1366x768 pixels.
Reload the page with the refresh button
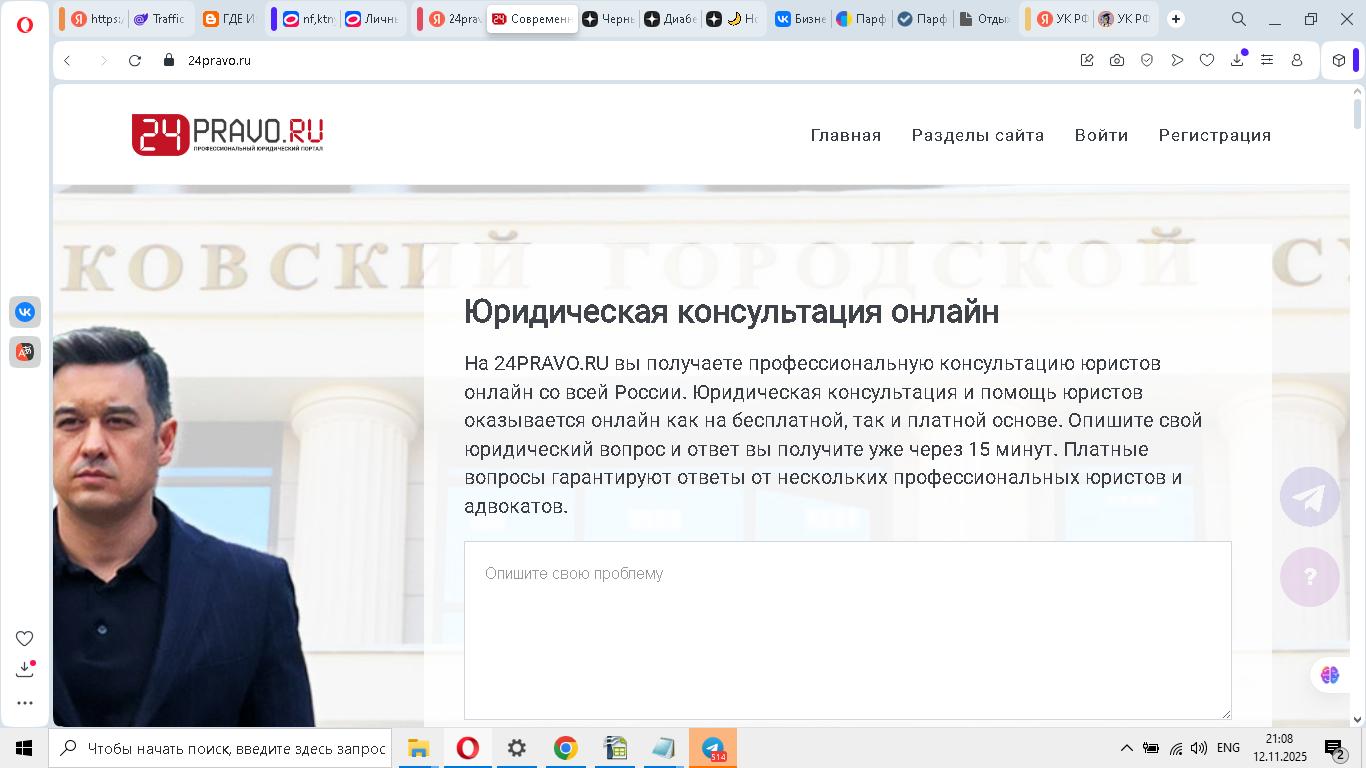tap(135, 60)
